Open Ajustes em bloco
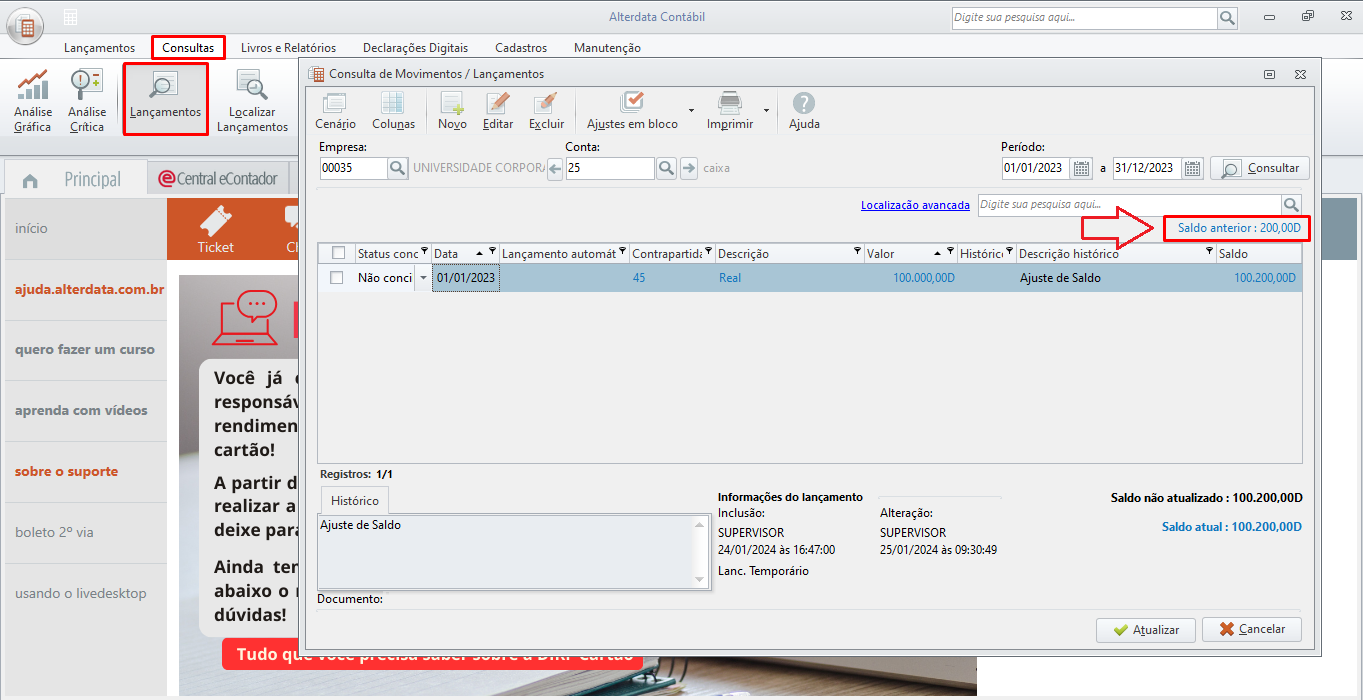Viewport: 1363px width, 700px height. point(632,110)
